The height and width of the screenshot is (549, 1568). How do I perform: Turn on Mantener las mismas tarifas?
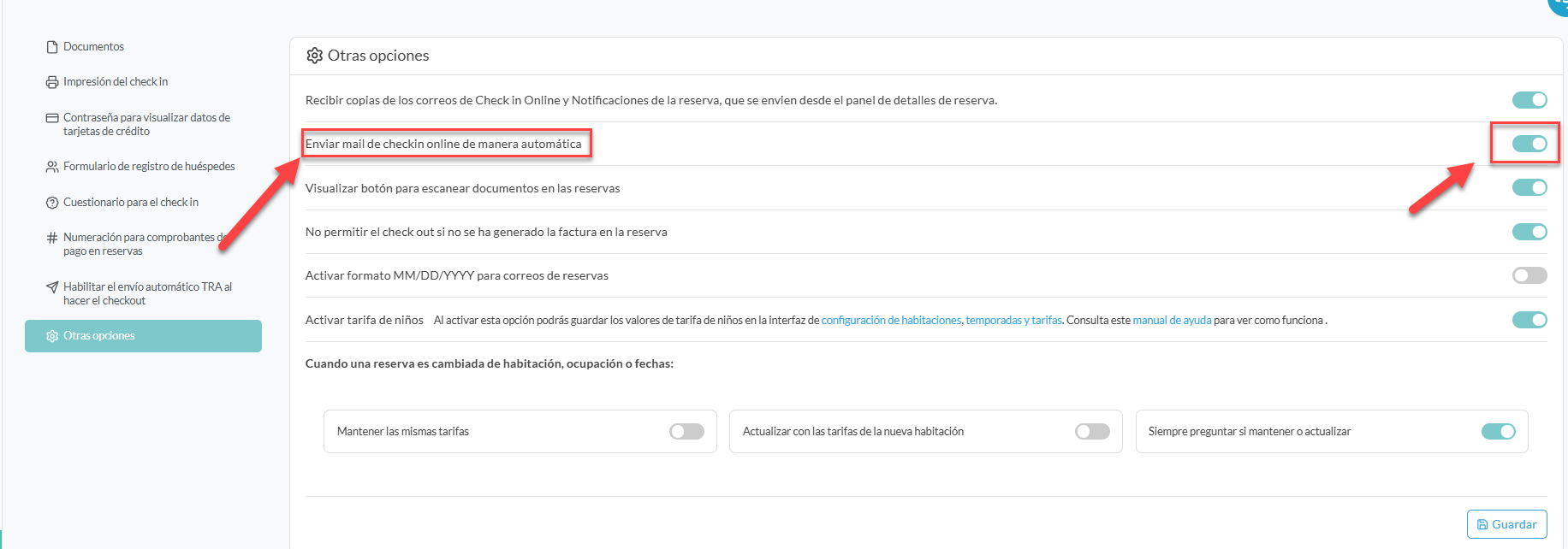[x=686, y=432]
